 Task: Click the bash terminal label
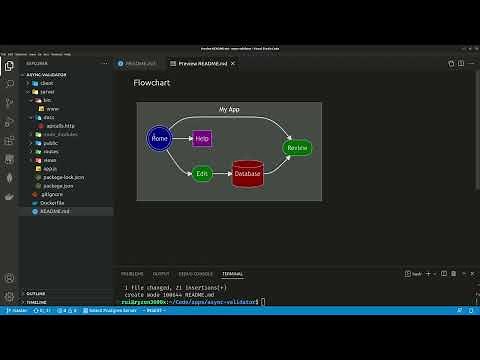413,274
